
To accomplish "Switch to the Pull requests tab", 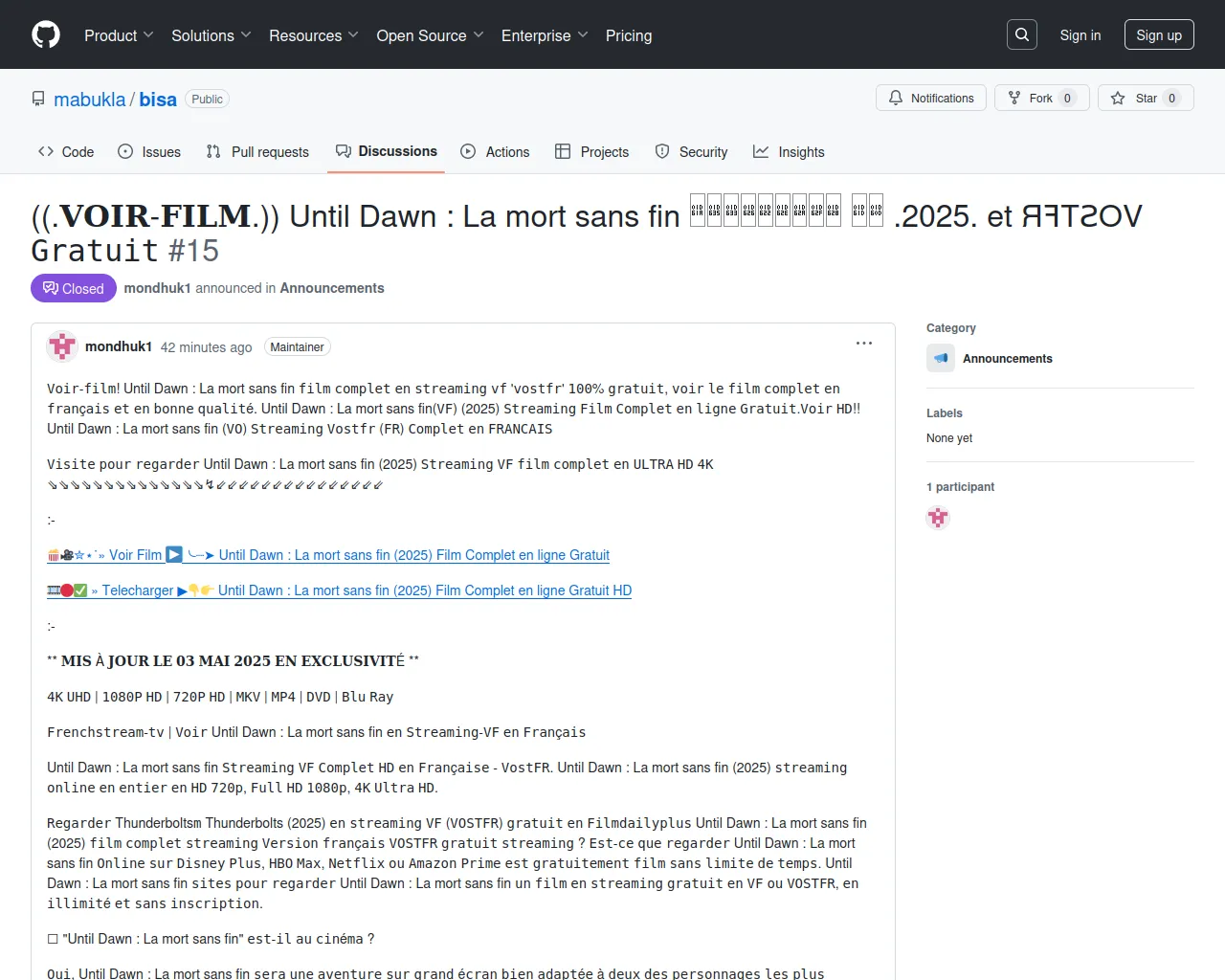I will (x=257, y=151).
